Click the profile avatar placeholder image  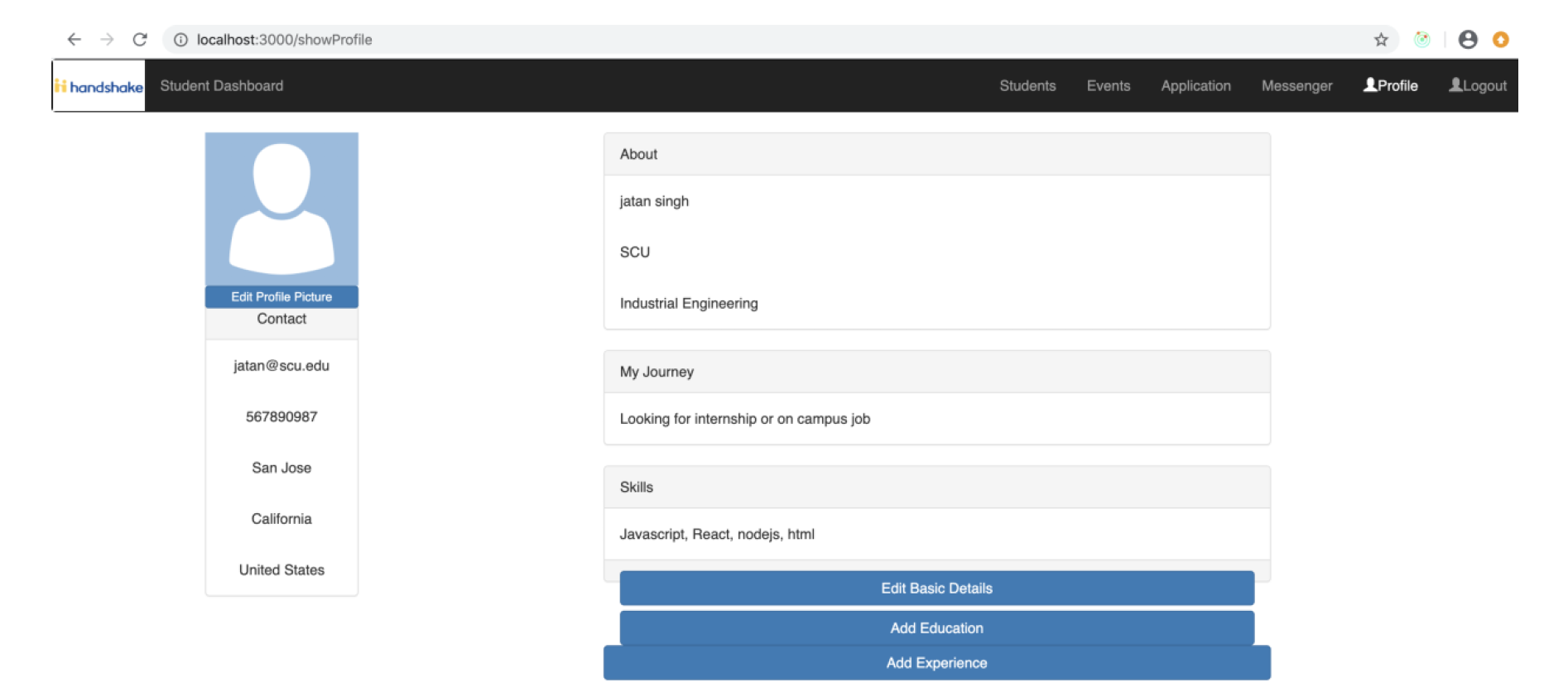pos(281,209)
